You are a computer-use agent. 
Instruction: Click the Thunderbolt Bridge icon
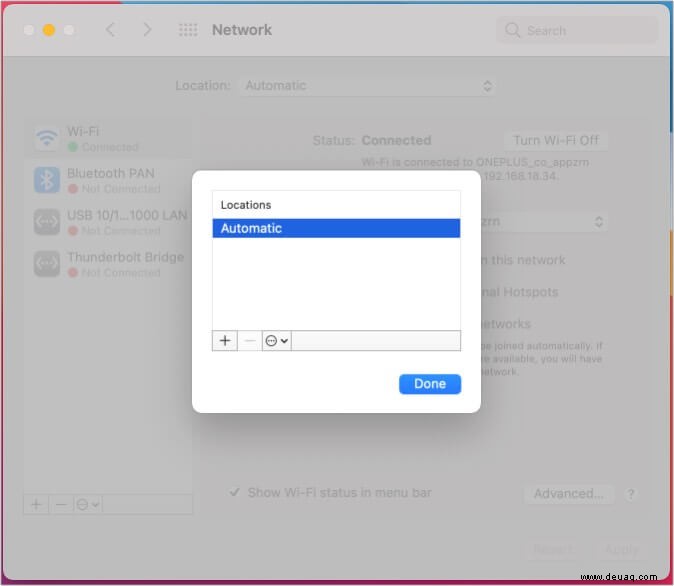point(46,264)
